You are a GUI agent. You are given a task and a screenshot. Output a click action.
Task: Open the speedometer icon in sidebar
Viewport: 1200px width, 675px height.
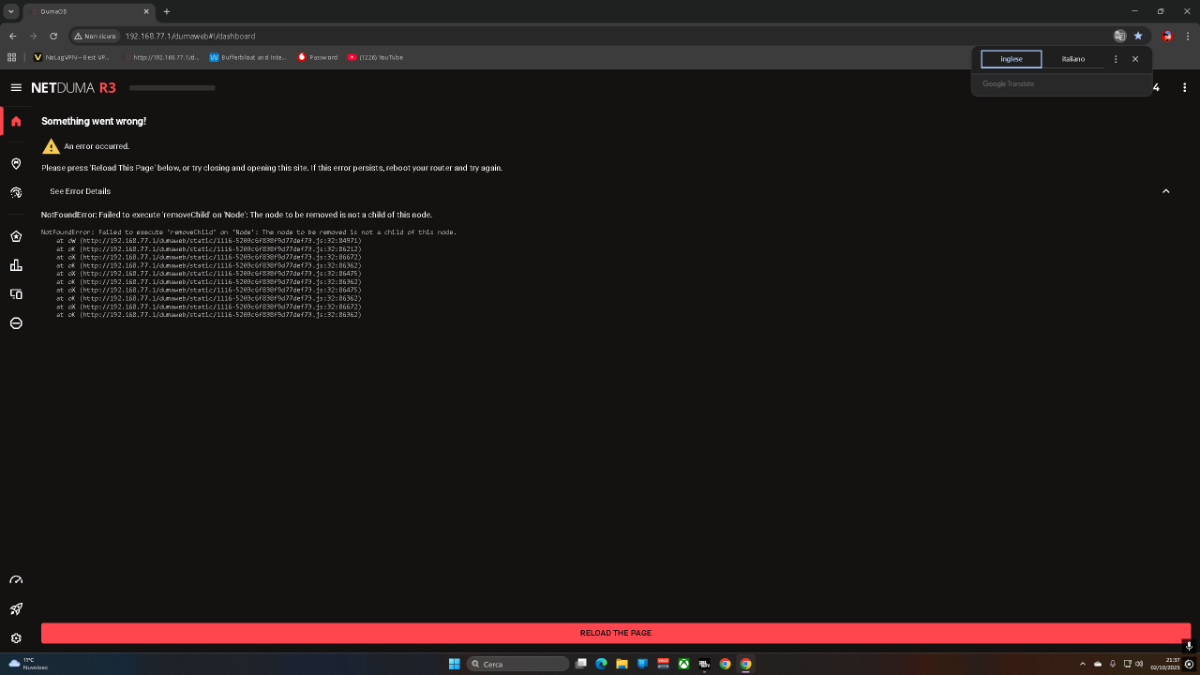click(x=16, y=580)
